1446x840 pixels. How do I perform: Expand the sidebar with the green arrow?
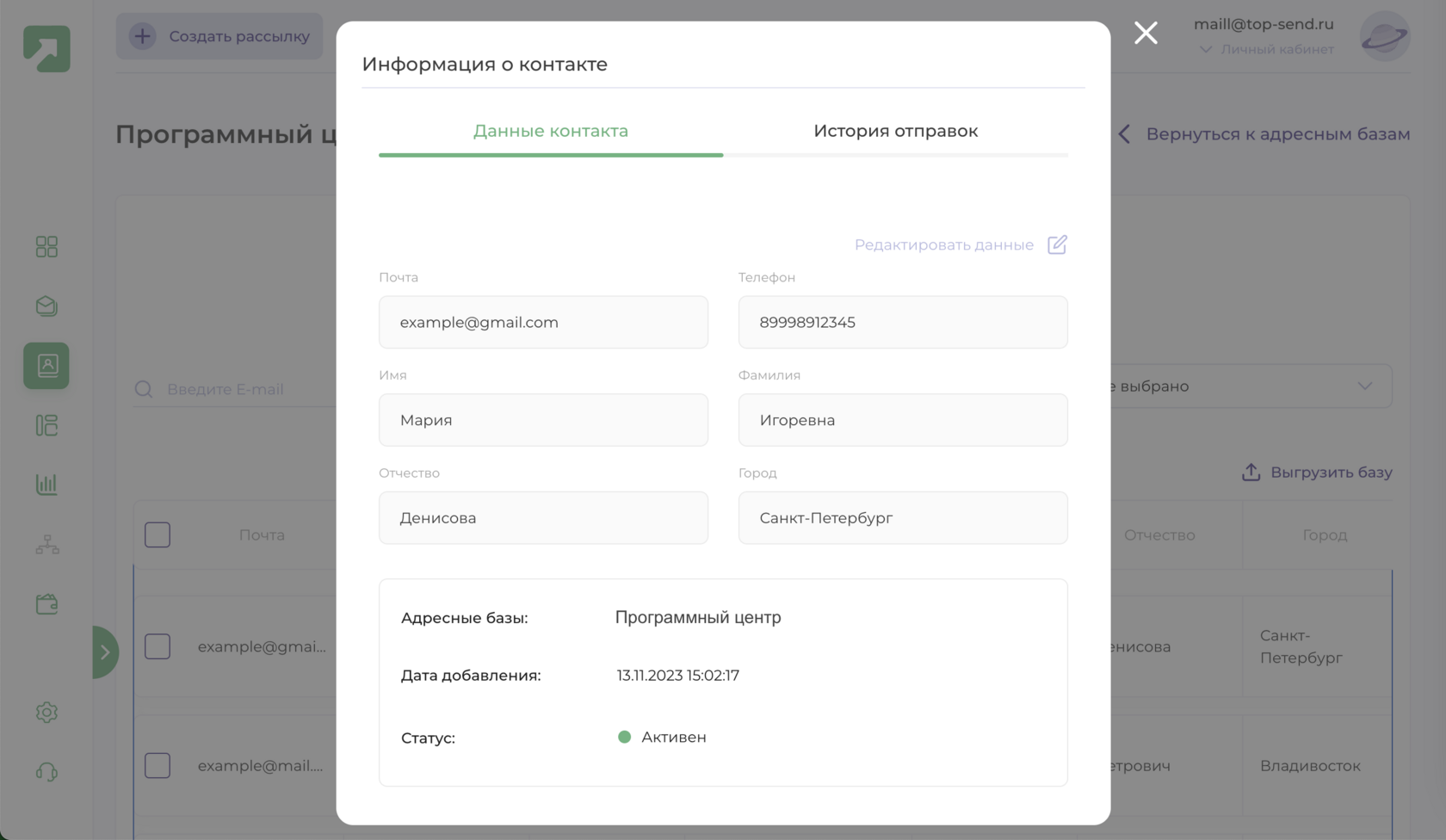tap(105, 652)
